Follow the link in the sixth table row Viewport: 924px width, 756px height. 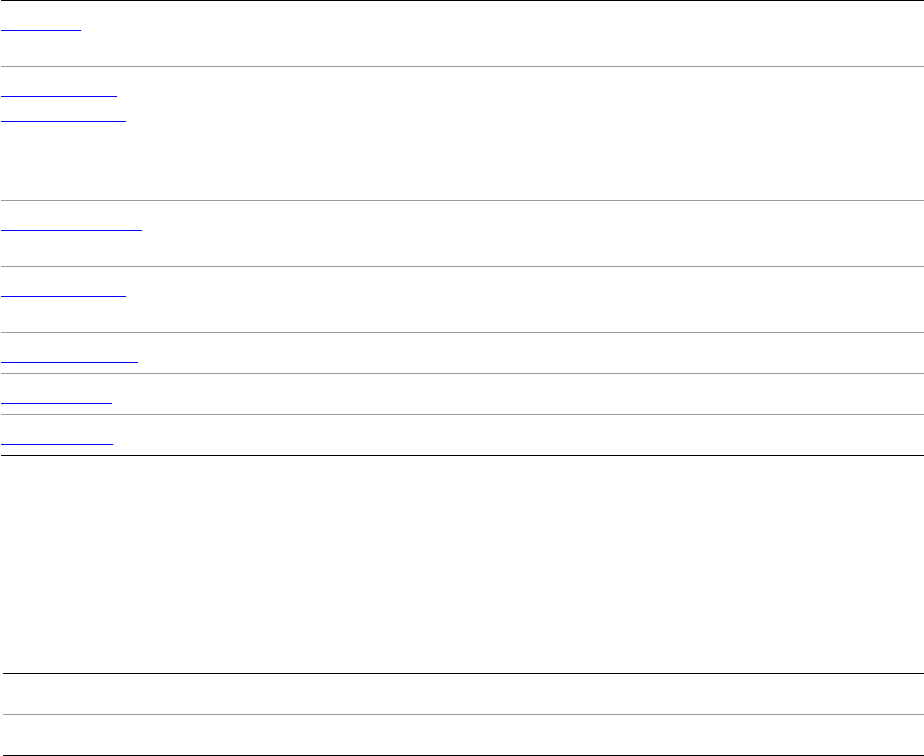(56, 397)
